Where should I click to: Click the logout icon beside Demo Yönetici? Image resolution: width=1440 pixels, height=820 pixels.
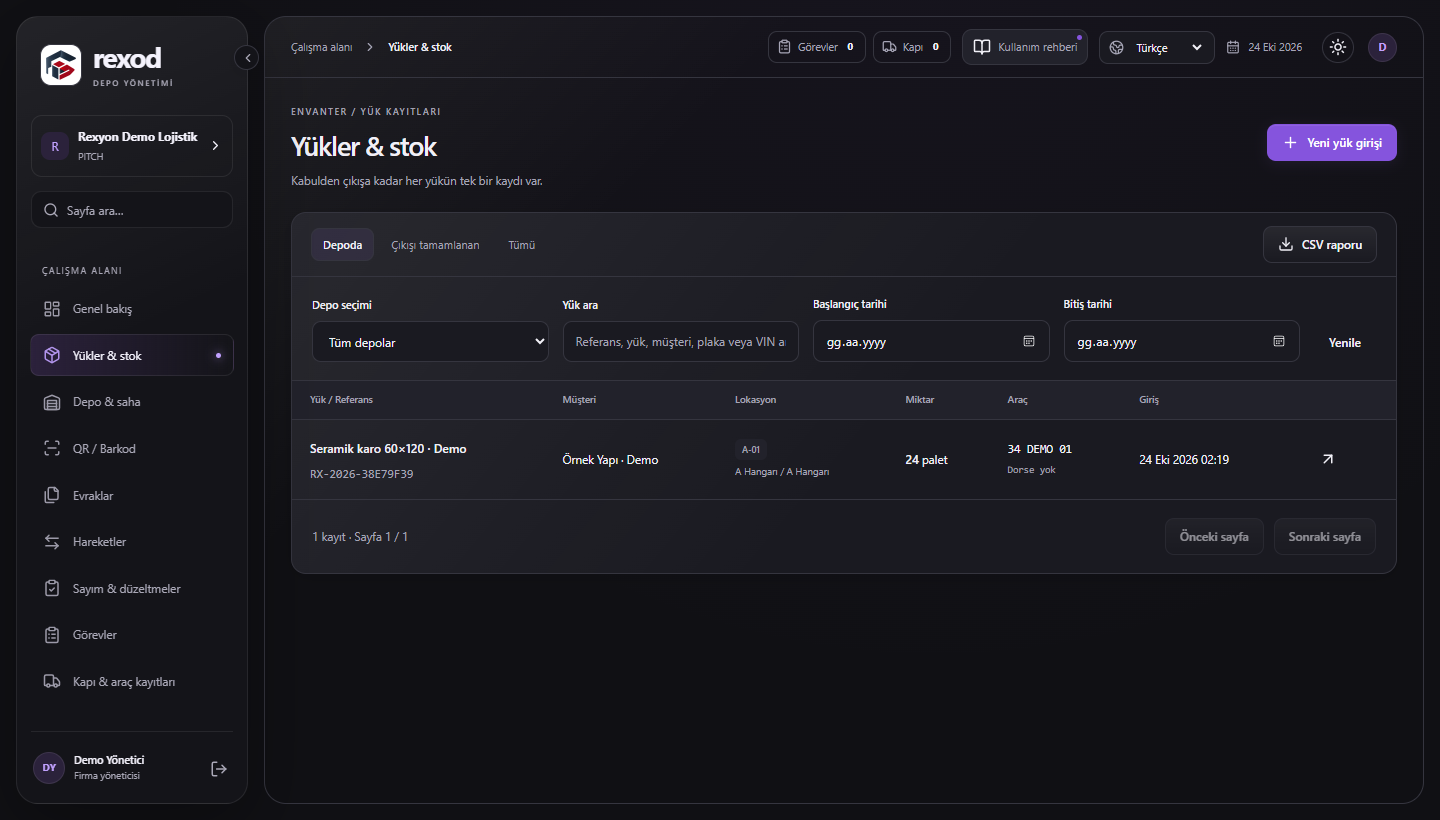click(x=219, y=768)
